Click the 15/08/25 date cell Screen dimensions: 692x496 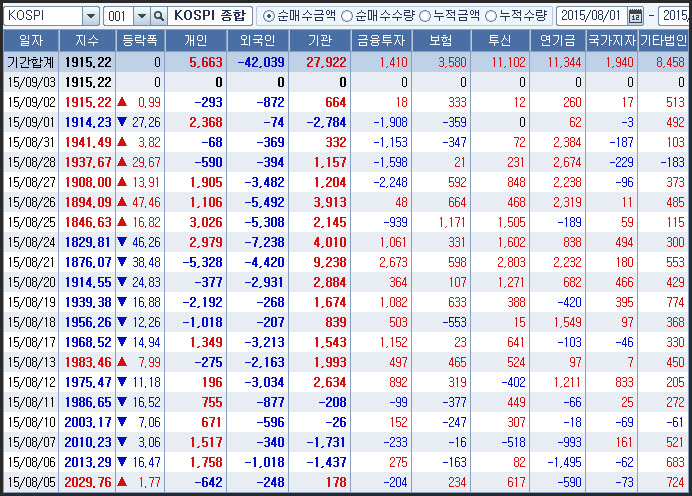tap(31, 222)
